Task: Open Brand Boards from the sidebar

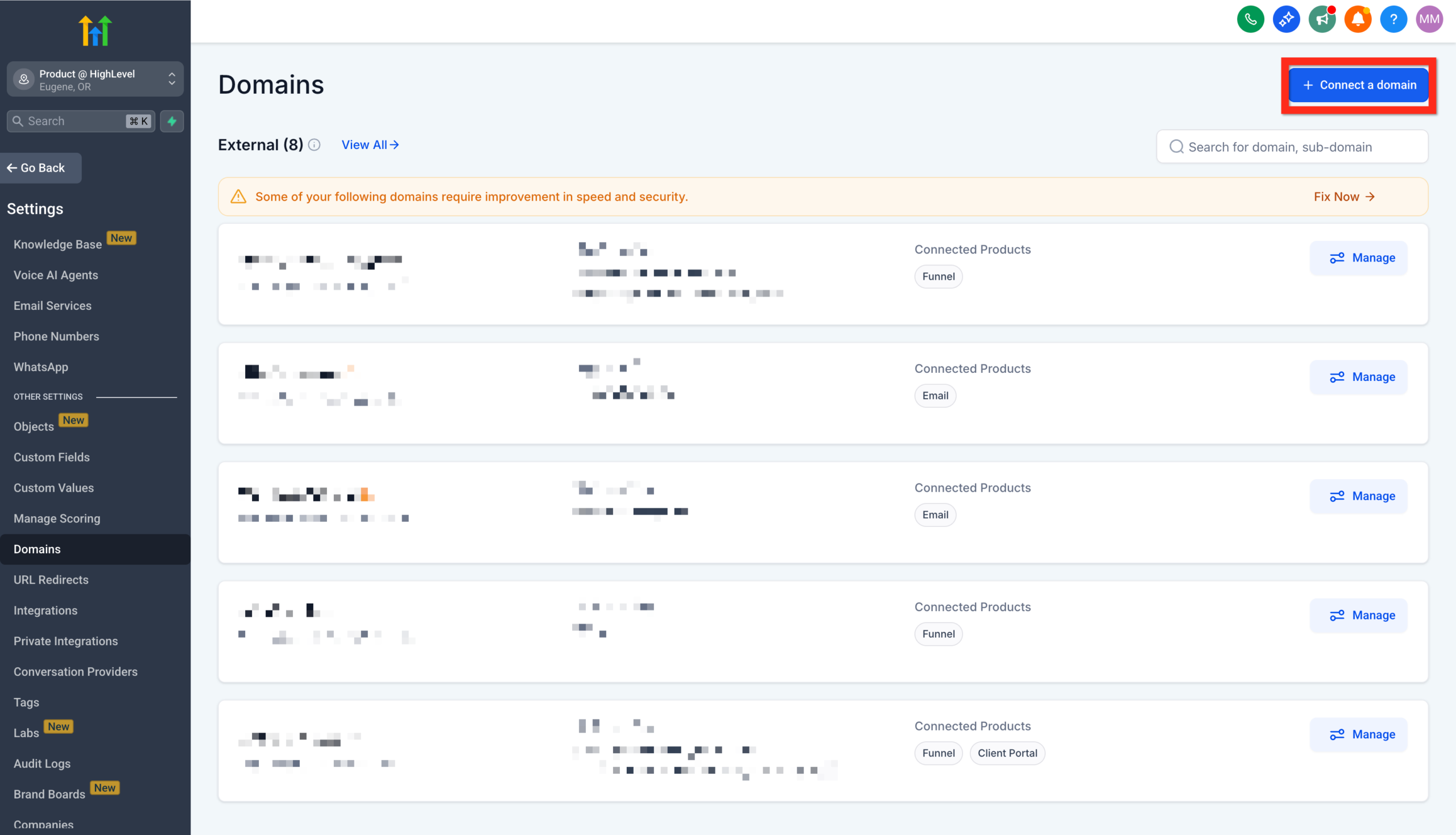Action: [x=49, y=794]
